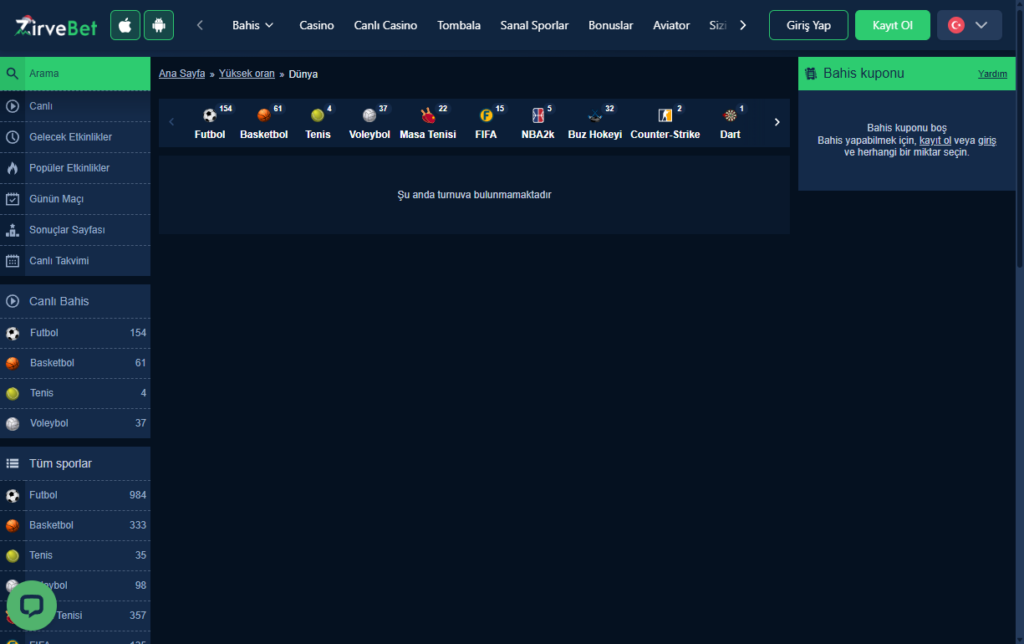The width and height of the screenshot is (1024, 644).
Task: Open the Yardım link in bet slip
Action: coord(992,74)
